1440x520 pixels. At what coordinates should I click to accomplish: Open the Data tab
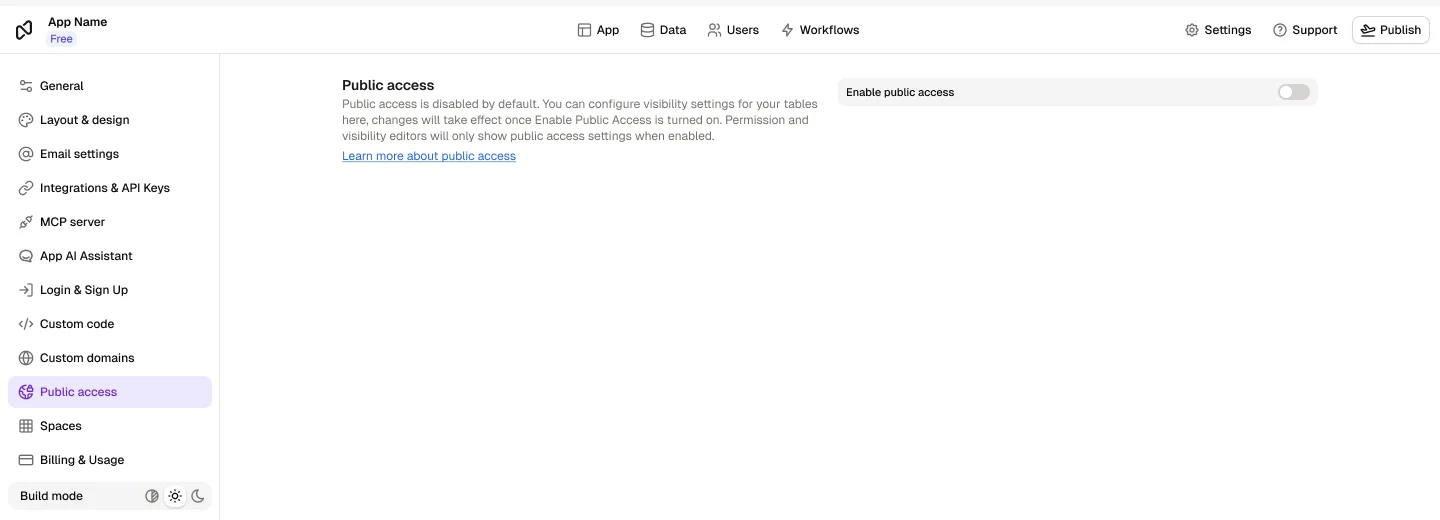coord(663,30)
